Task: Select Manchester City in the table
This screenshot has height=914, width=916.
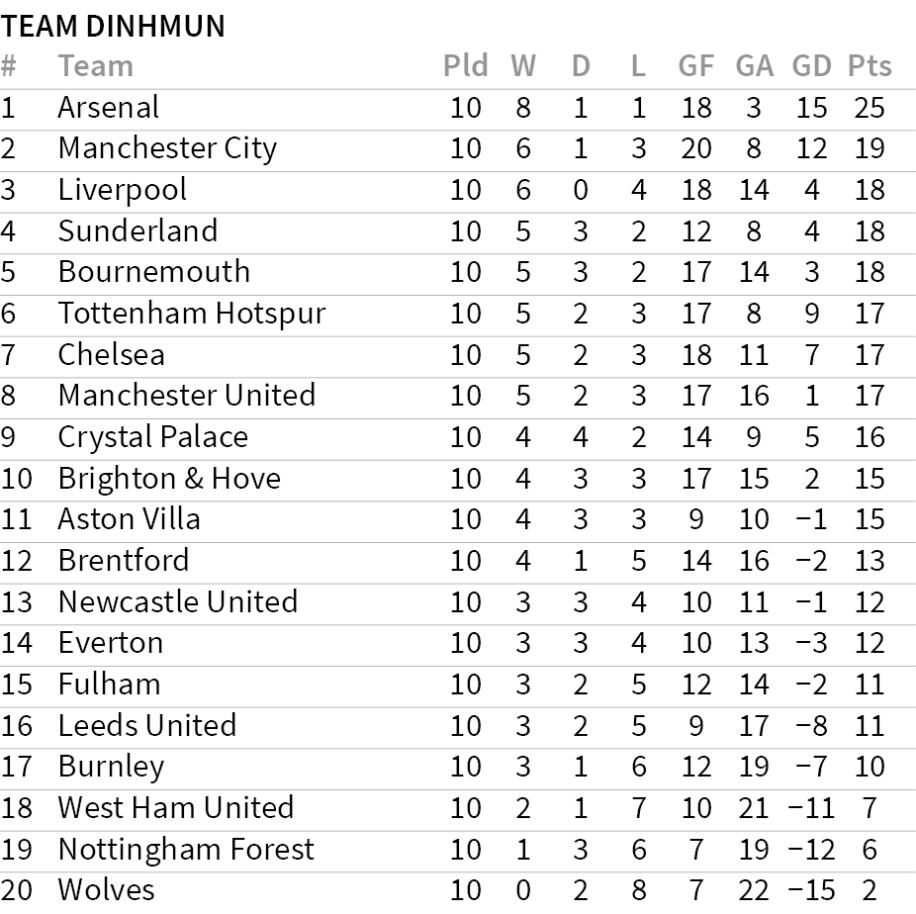Action: pos(167,148)
